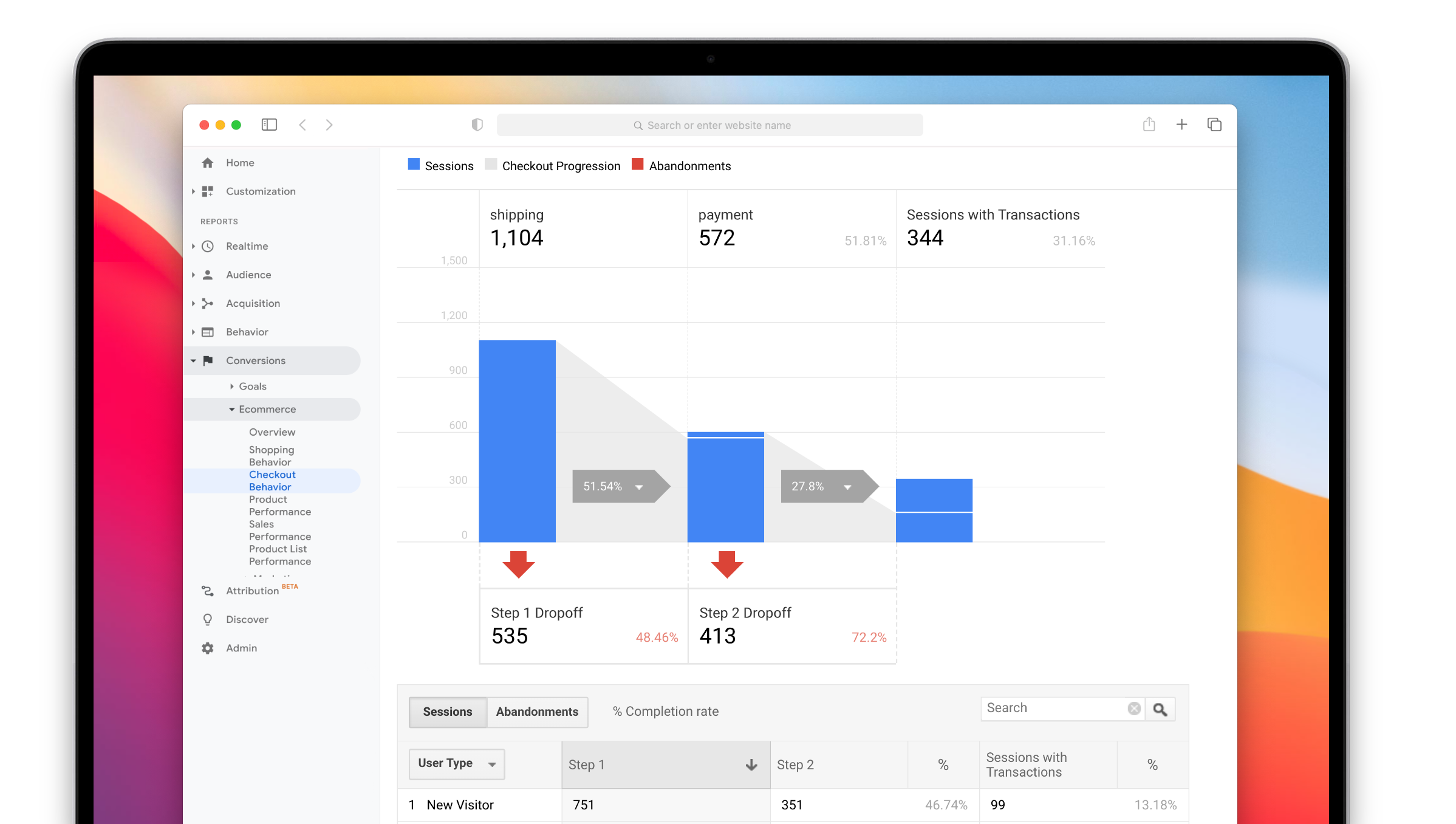Select the Abandonments tab

538,712
